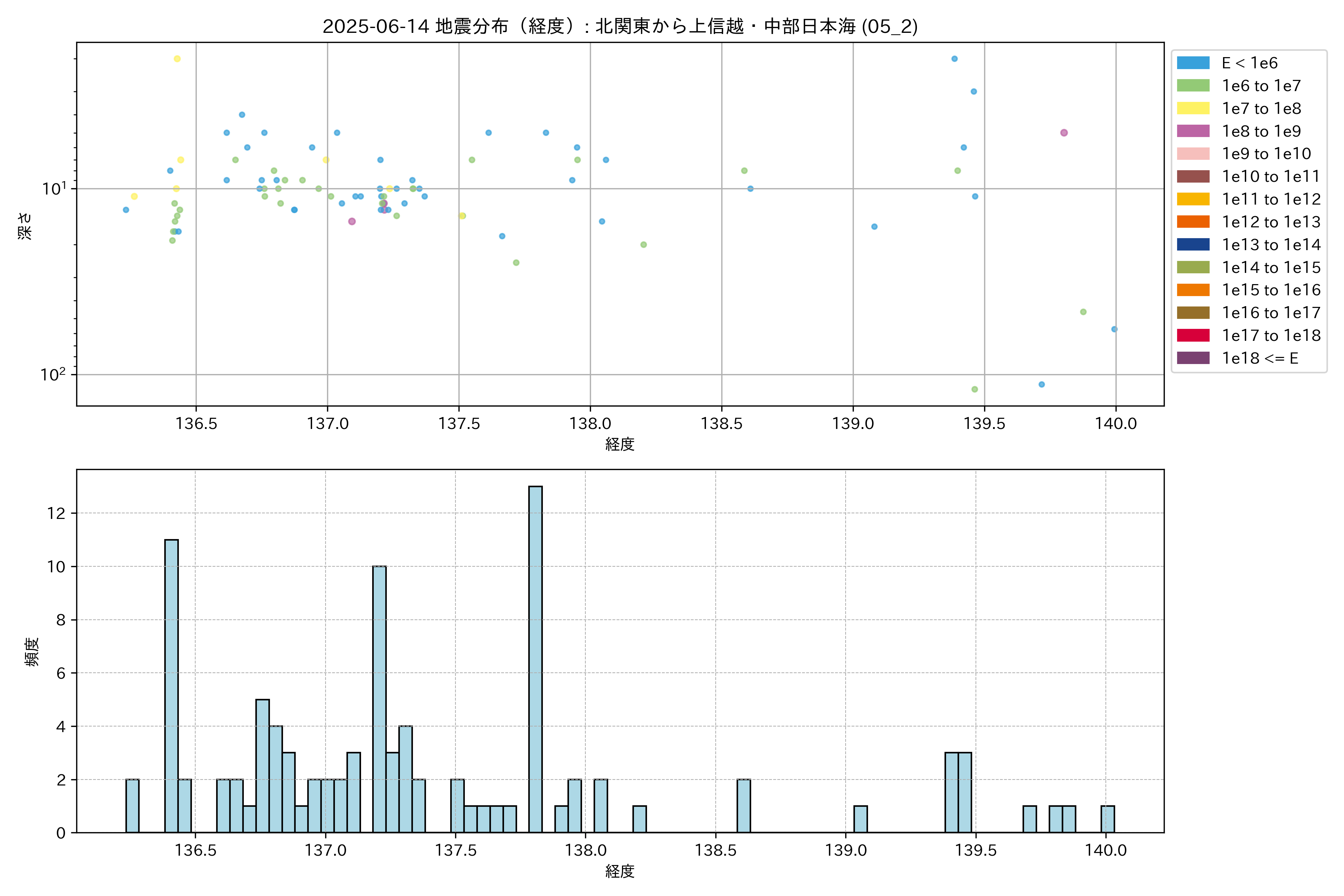Click the blue E < 1e6 legend swatch
Screen dimensions: 1344x896
tap(1193, 63)
